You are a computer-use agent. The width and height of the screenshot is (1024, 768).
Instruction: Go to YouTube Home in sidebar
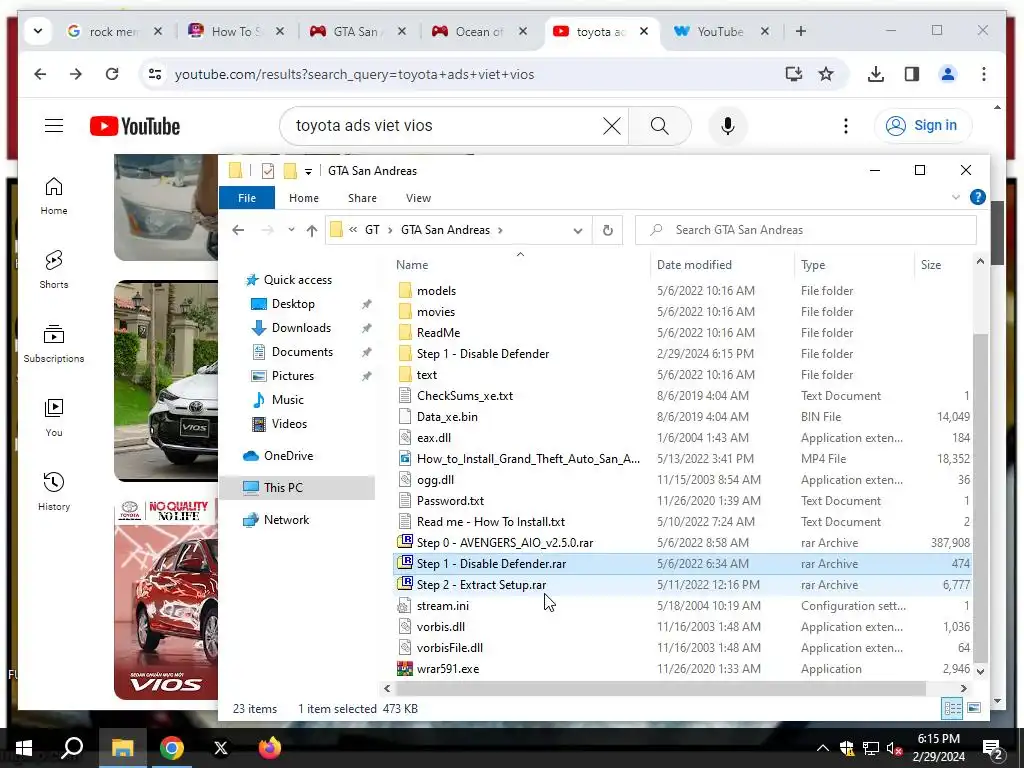coord(54,196)
